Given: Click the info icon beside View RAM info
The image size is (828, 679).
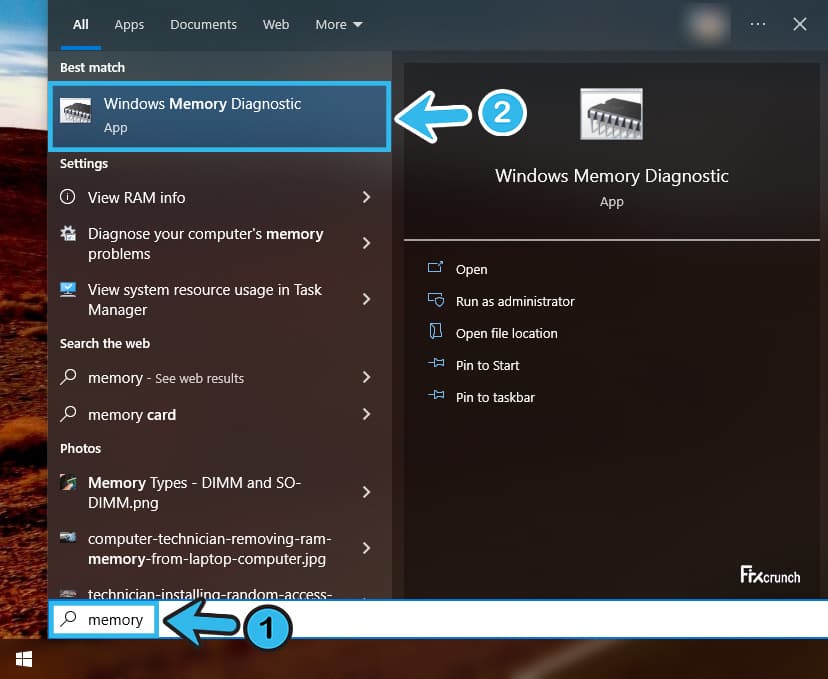Looking at the screenshot, I should pos(68,197).
